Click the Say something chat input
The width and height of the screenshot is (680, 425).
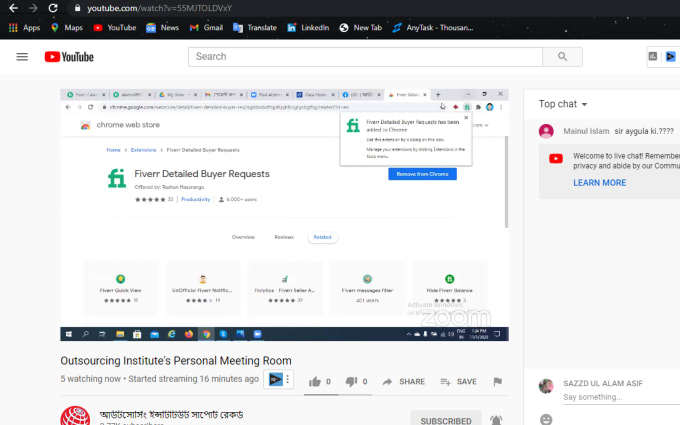point(621,397)
